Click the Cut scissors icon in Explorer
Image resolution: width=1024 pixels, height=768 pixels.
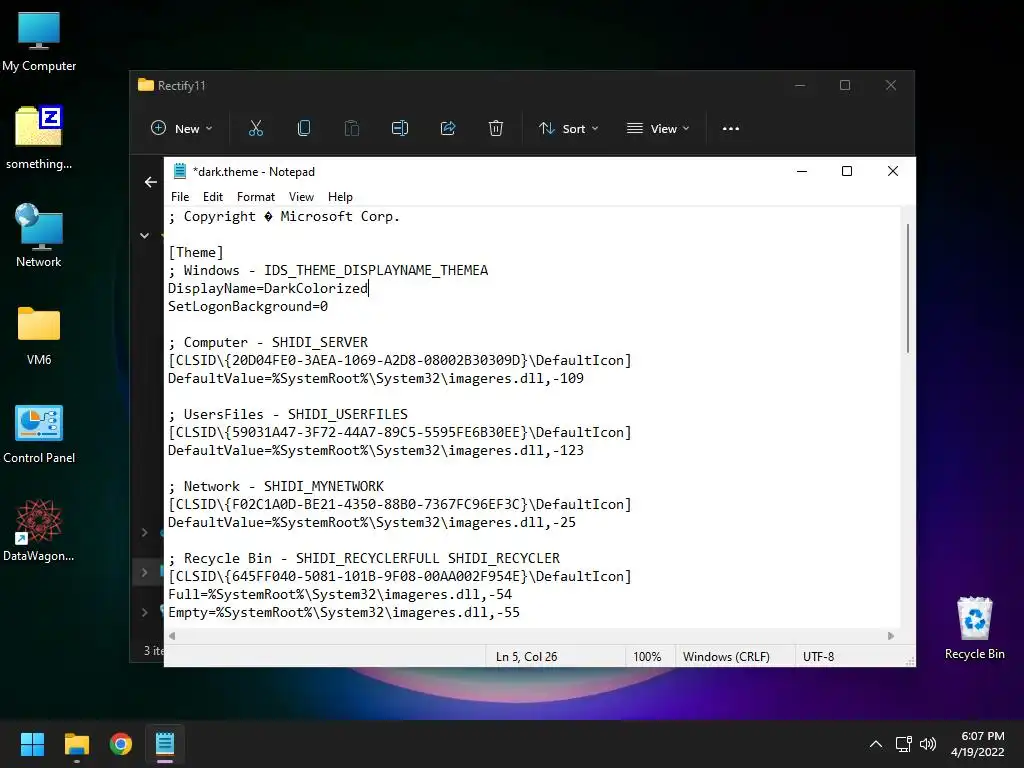(x=256, y=129)
